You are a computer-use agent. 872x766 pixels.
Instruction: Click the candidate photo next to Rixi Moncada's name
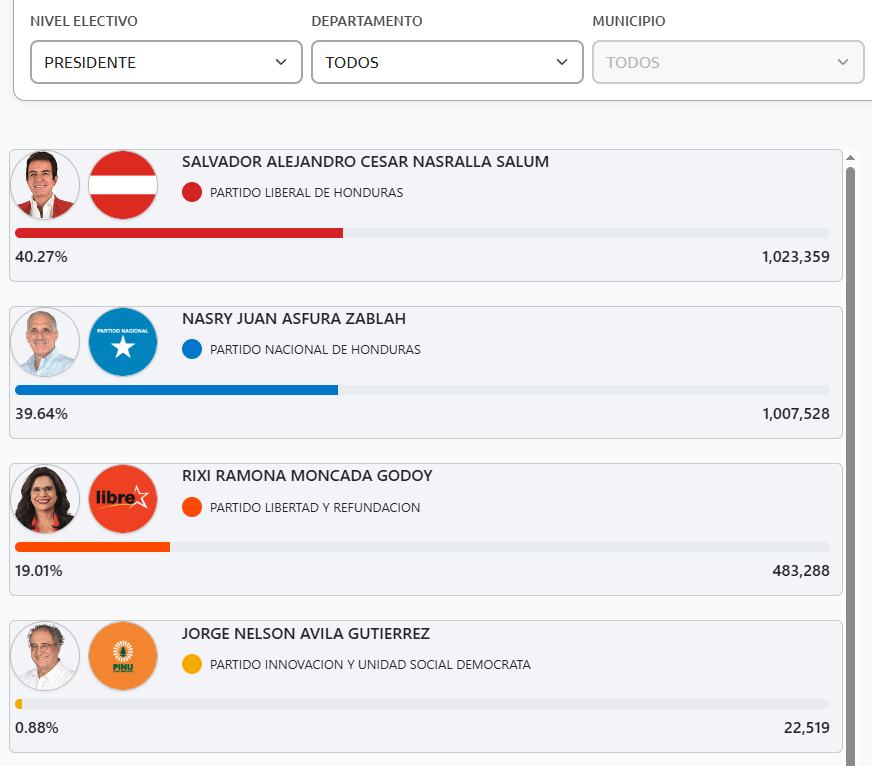click(x=46, y=499)
